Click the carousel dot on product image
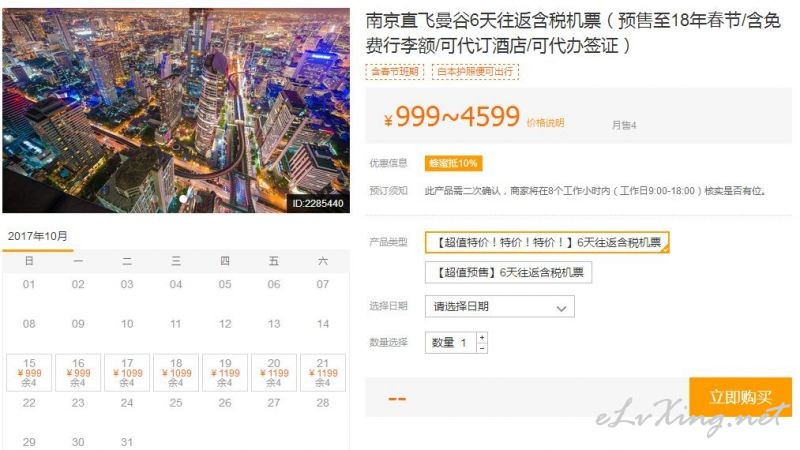The height and width of the screenshot is (450, 800). tap(183, 199)
